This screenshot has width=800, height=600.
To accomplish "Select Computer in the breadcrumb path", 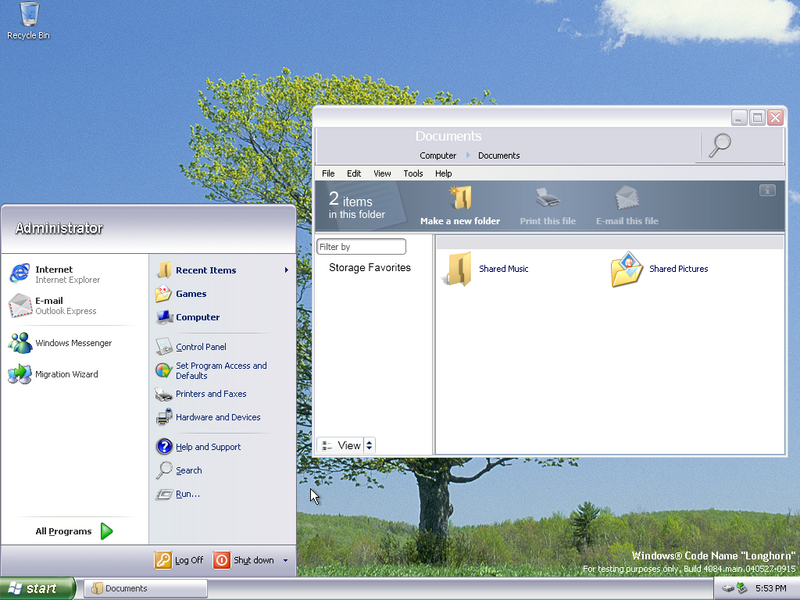I will point(438,155).
